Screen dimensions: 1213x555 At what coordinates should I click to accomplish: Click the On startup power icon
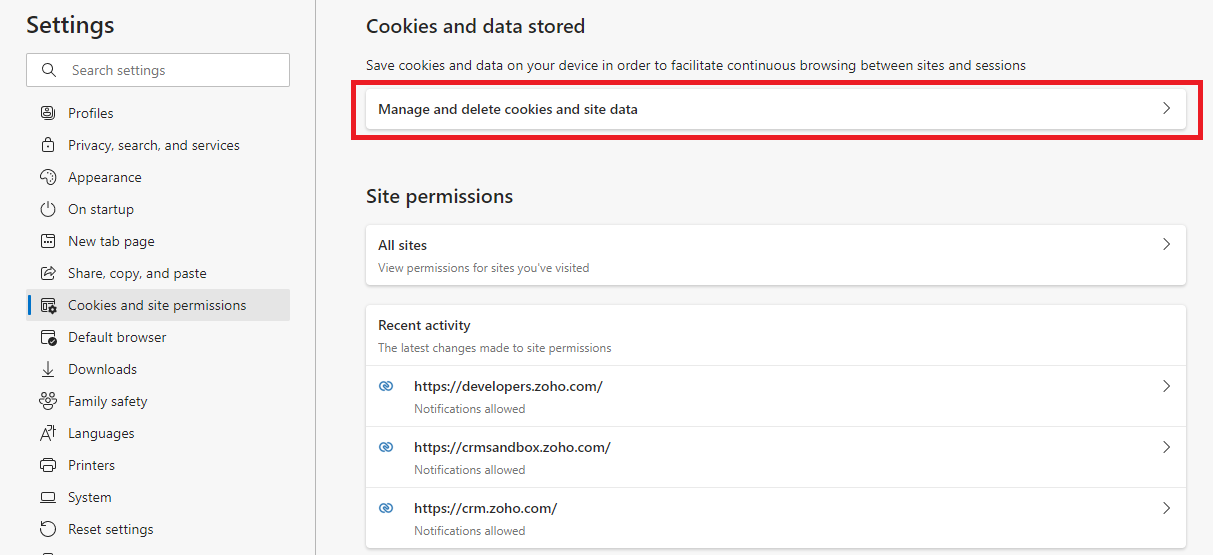point(47,209)
